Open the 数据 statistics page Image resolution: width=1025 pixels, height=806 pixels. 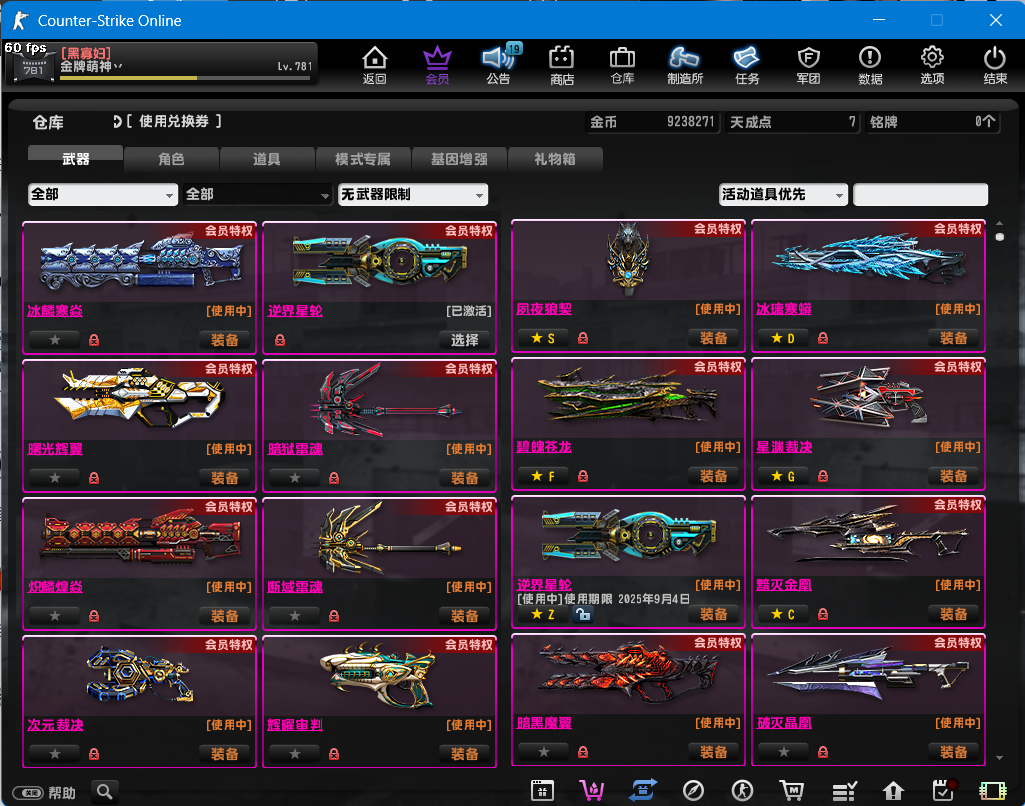click(x=870, y=65)
